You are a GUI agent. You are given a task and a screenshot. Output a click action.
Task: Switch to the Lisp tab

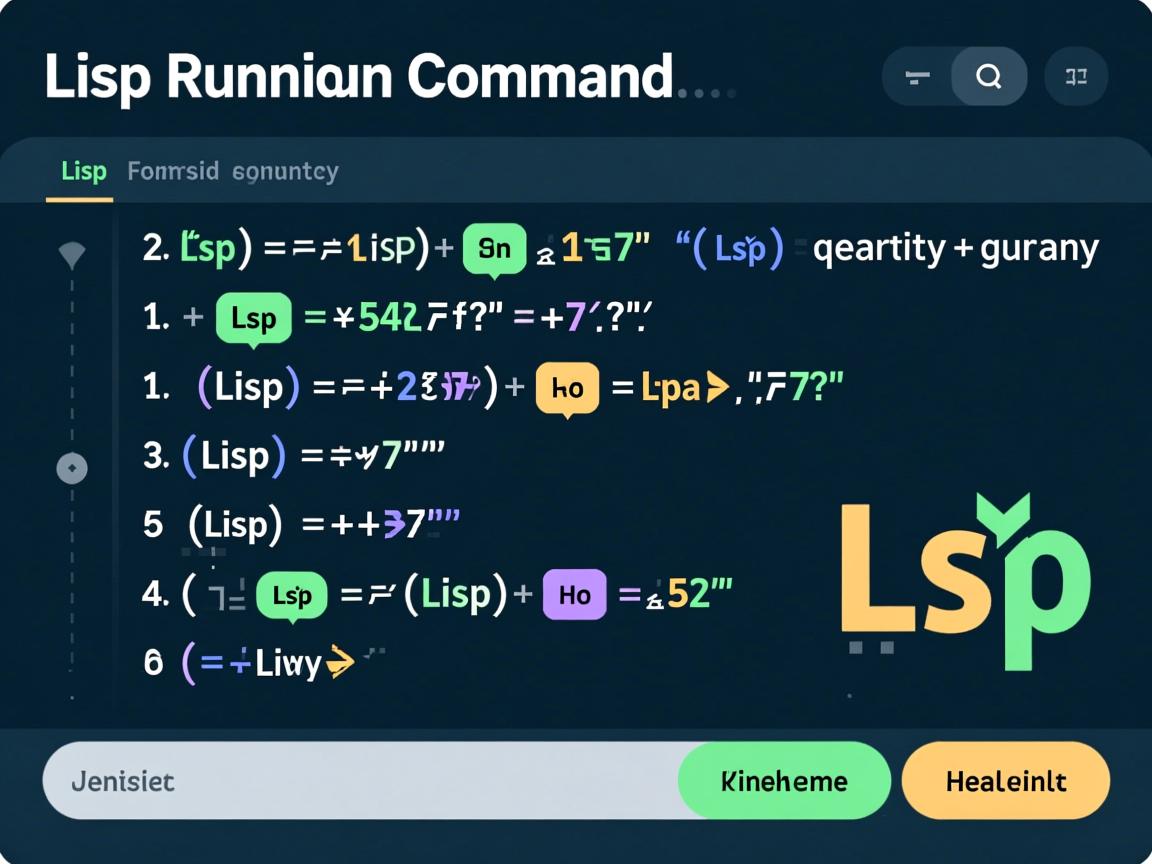tap(82, 171)
